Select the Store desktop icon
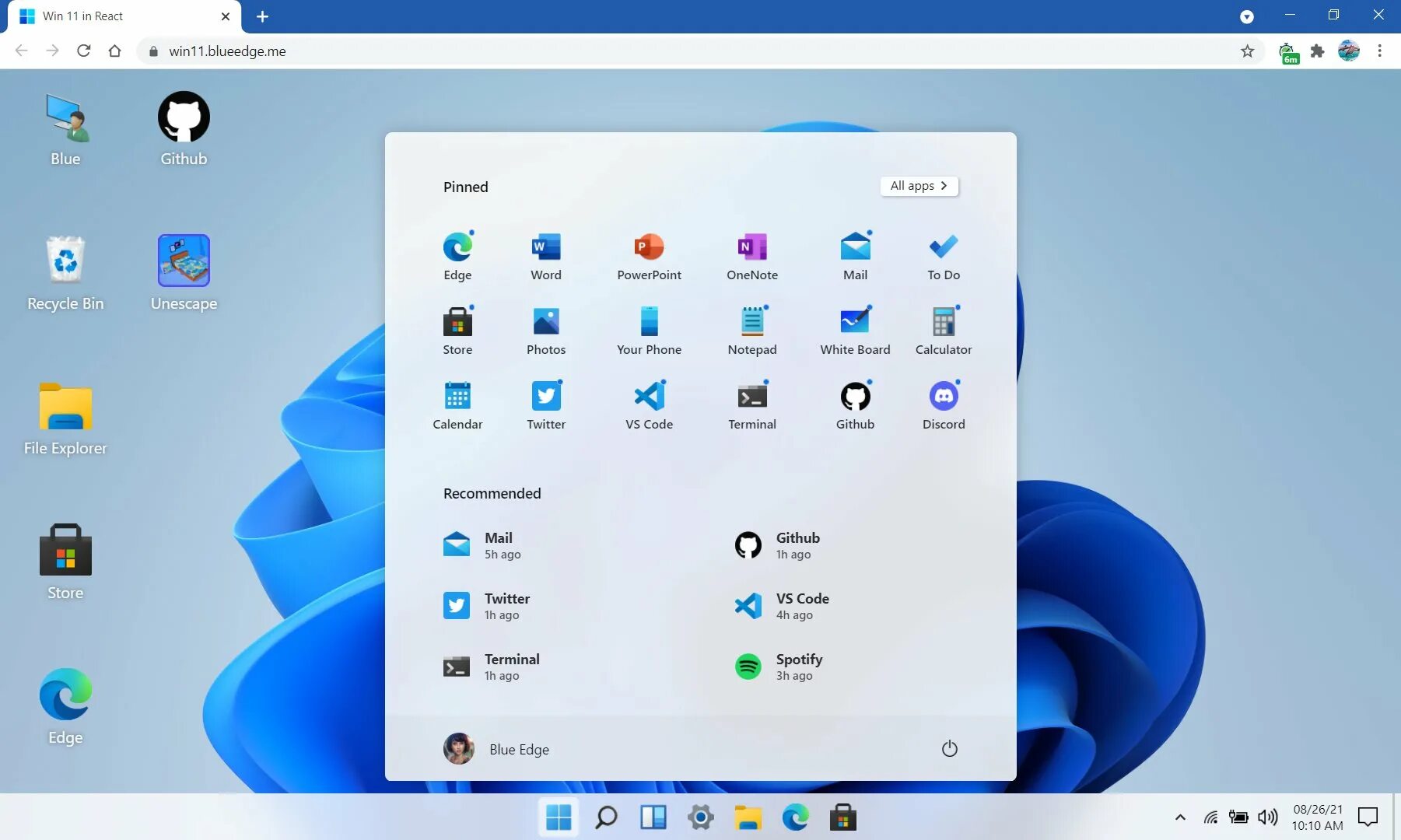 pyautogui.click(x=65, y=563)
